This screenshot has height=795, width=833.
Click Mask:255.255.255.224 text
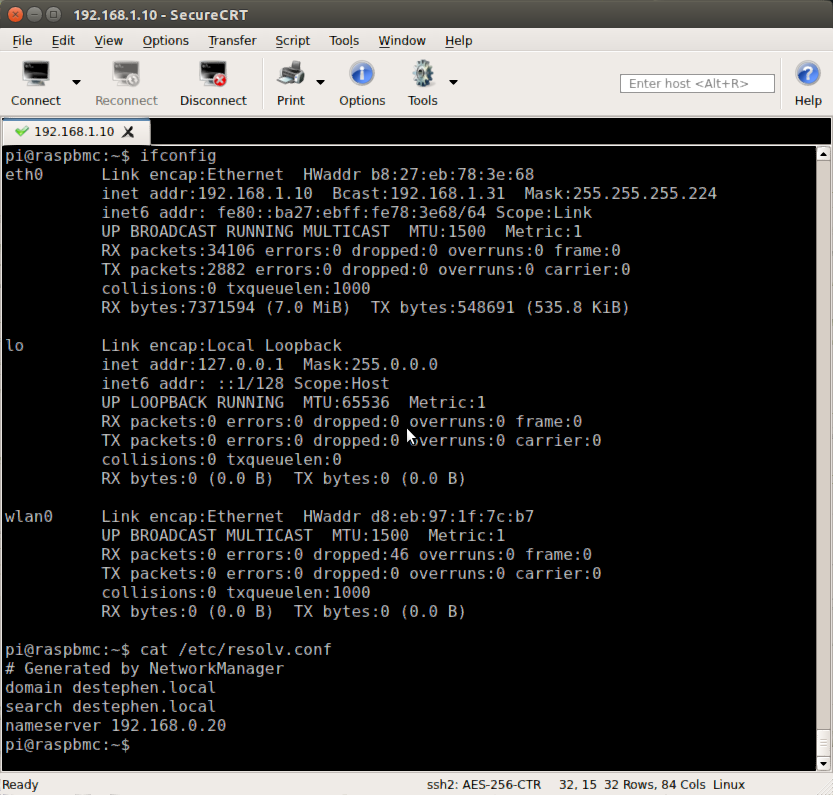tap(620, 194)
